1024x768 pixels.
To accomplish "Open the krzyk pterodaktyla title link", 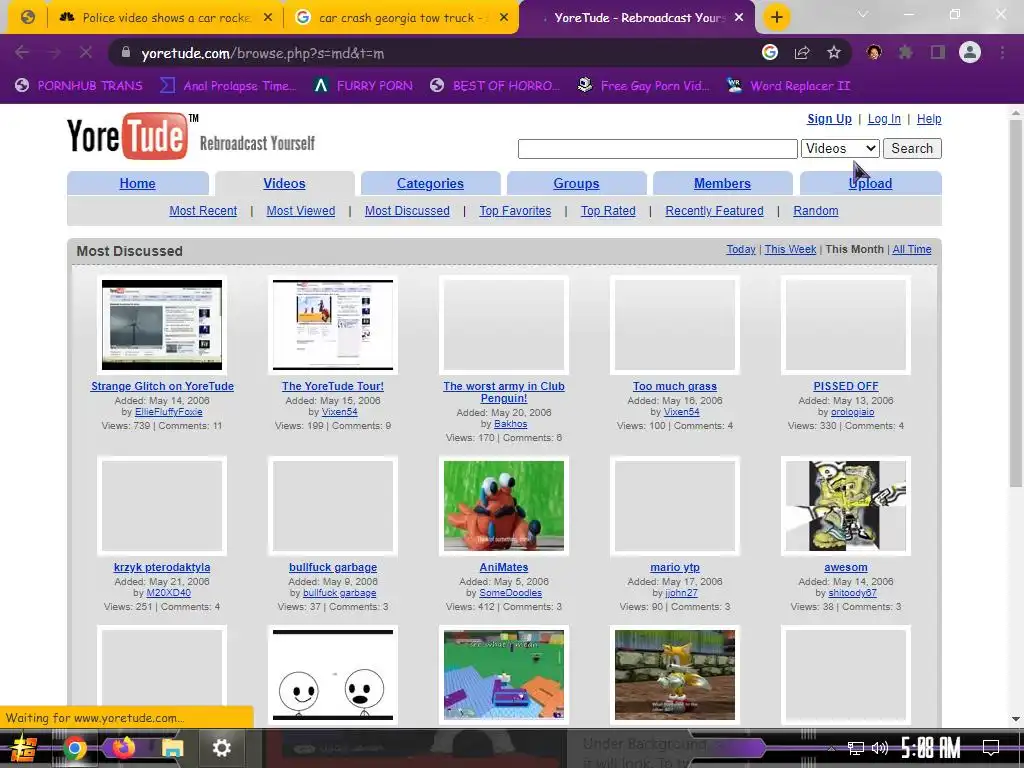I will (x=162, y=567).
